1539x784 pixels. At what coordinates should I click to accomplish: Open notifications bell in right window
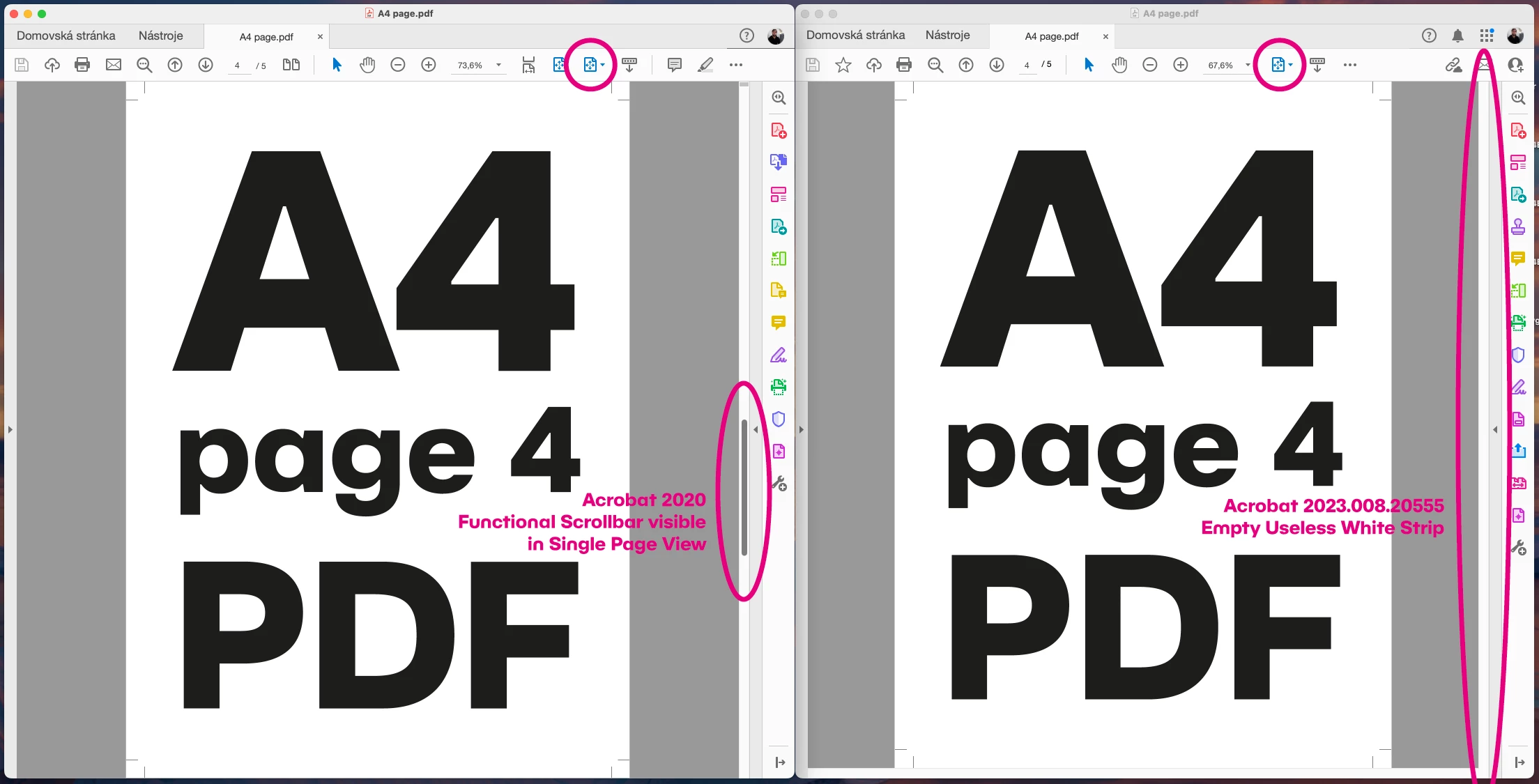pyautogui.click(x=1457, y=36)
